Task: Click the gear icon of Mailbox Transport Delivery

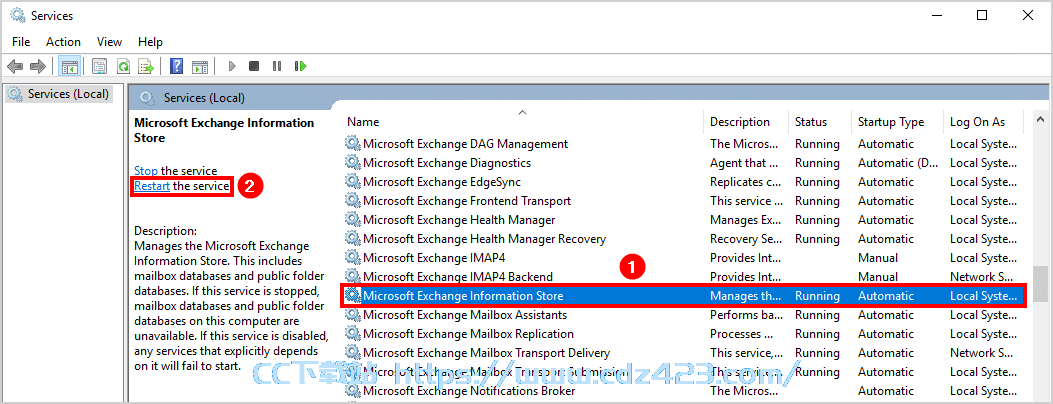Action: [x=353, y=353]
